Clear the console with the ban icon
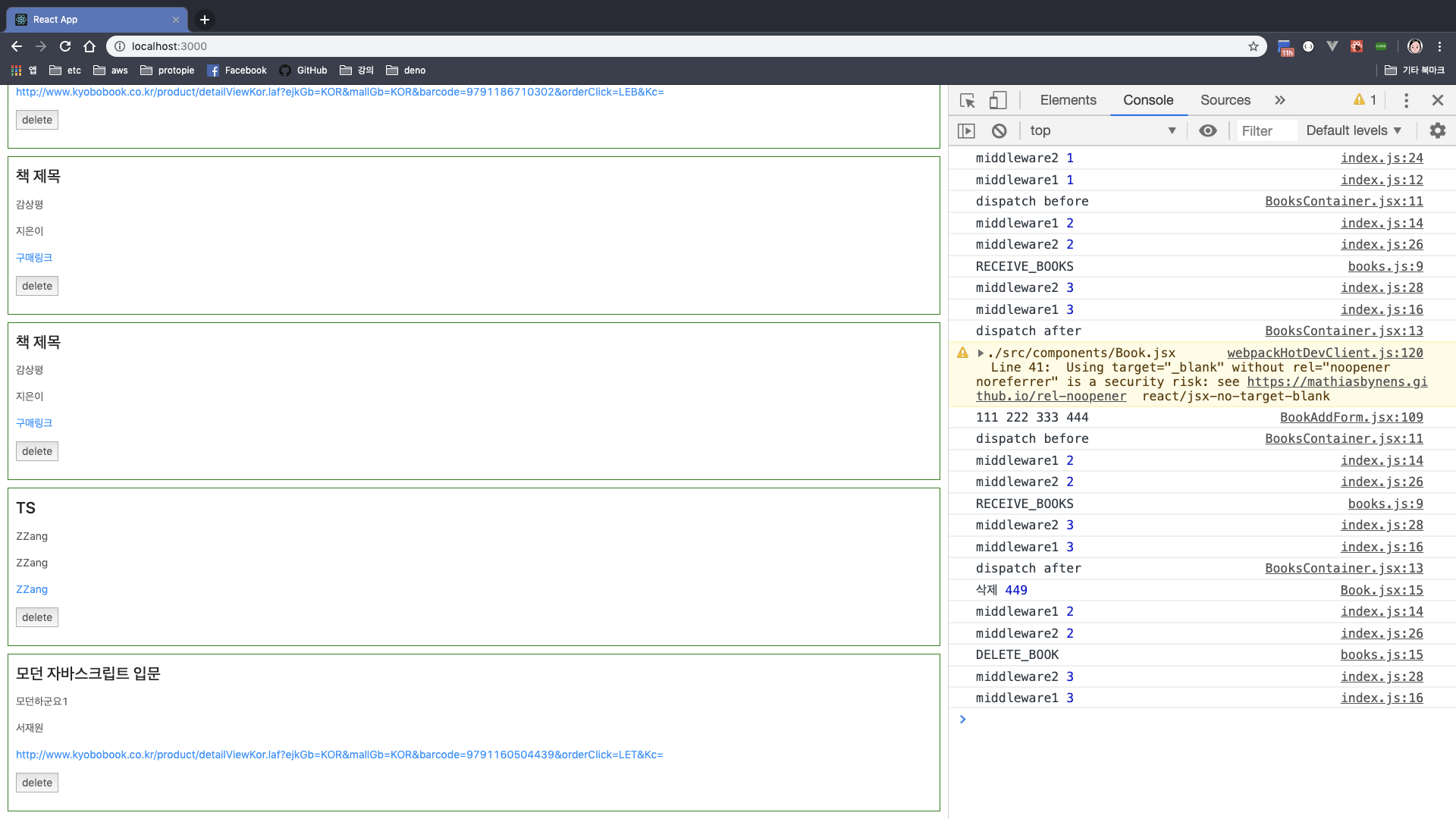 click(x=999, y=130)
